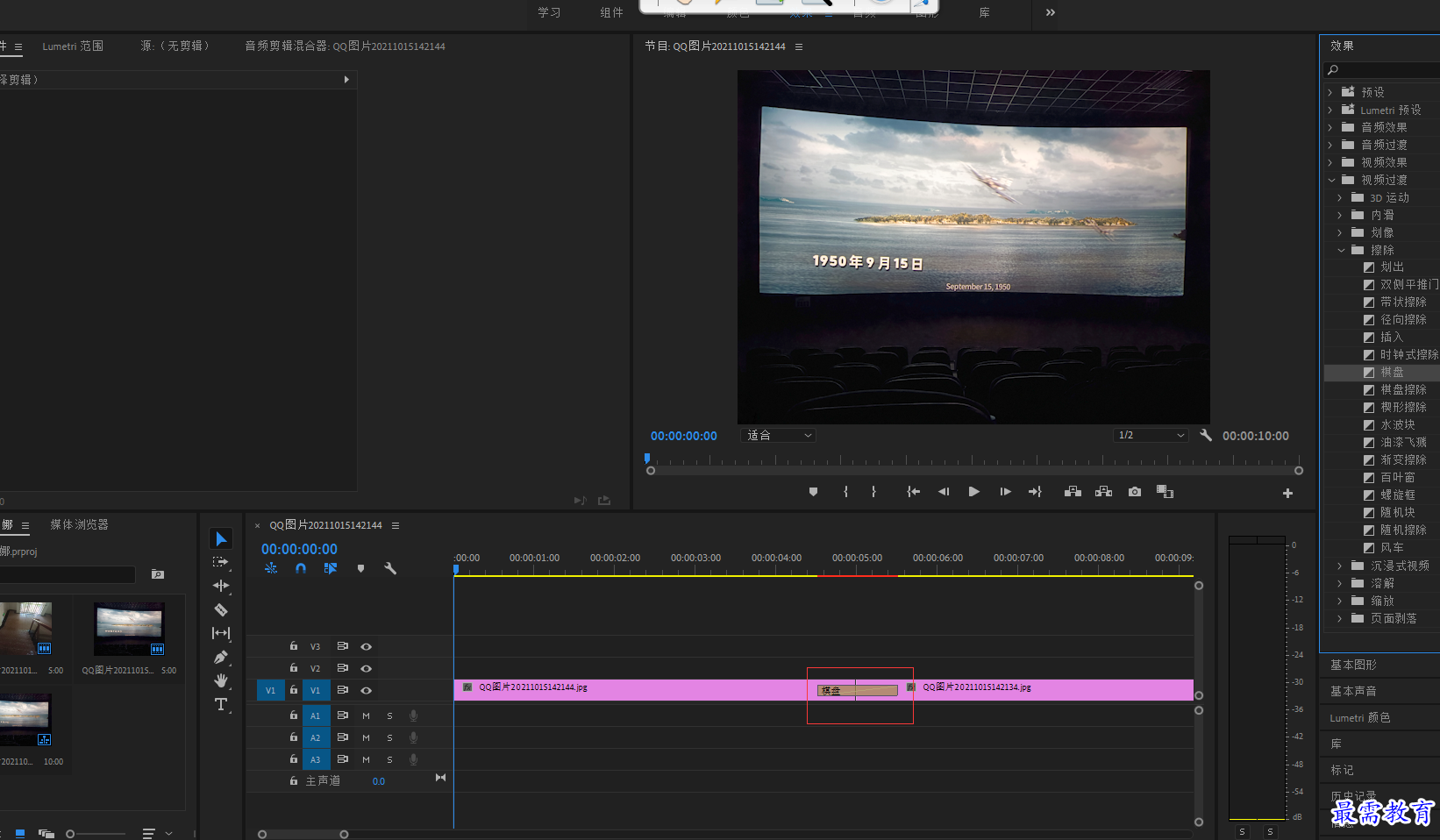Select the Razor tool

click(x=221, y=609)
